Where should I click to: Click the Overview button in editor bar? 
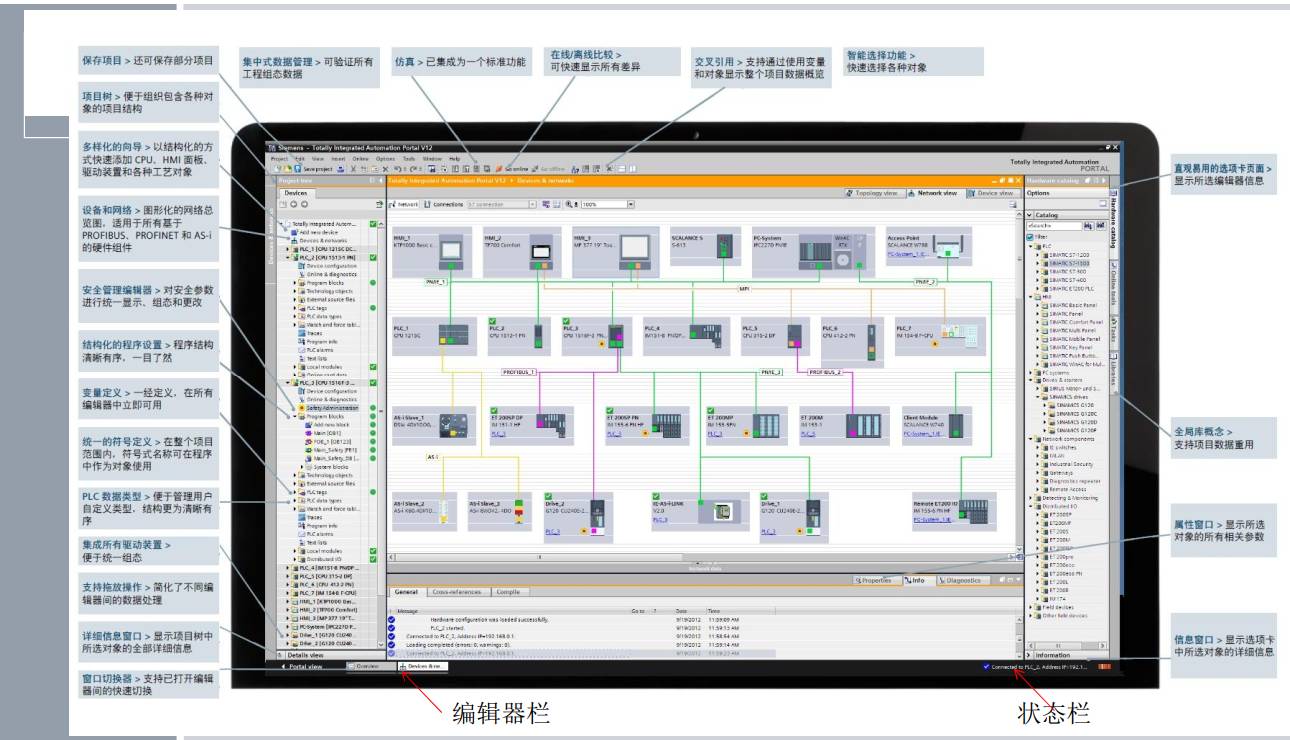pyautogui.click(x=372, y=666)
